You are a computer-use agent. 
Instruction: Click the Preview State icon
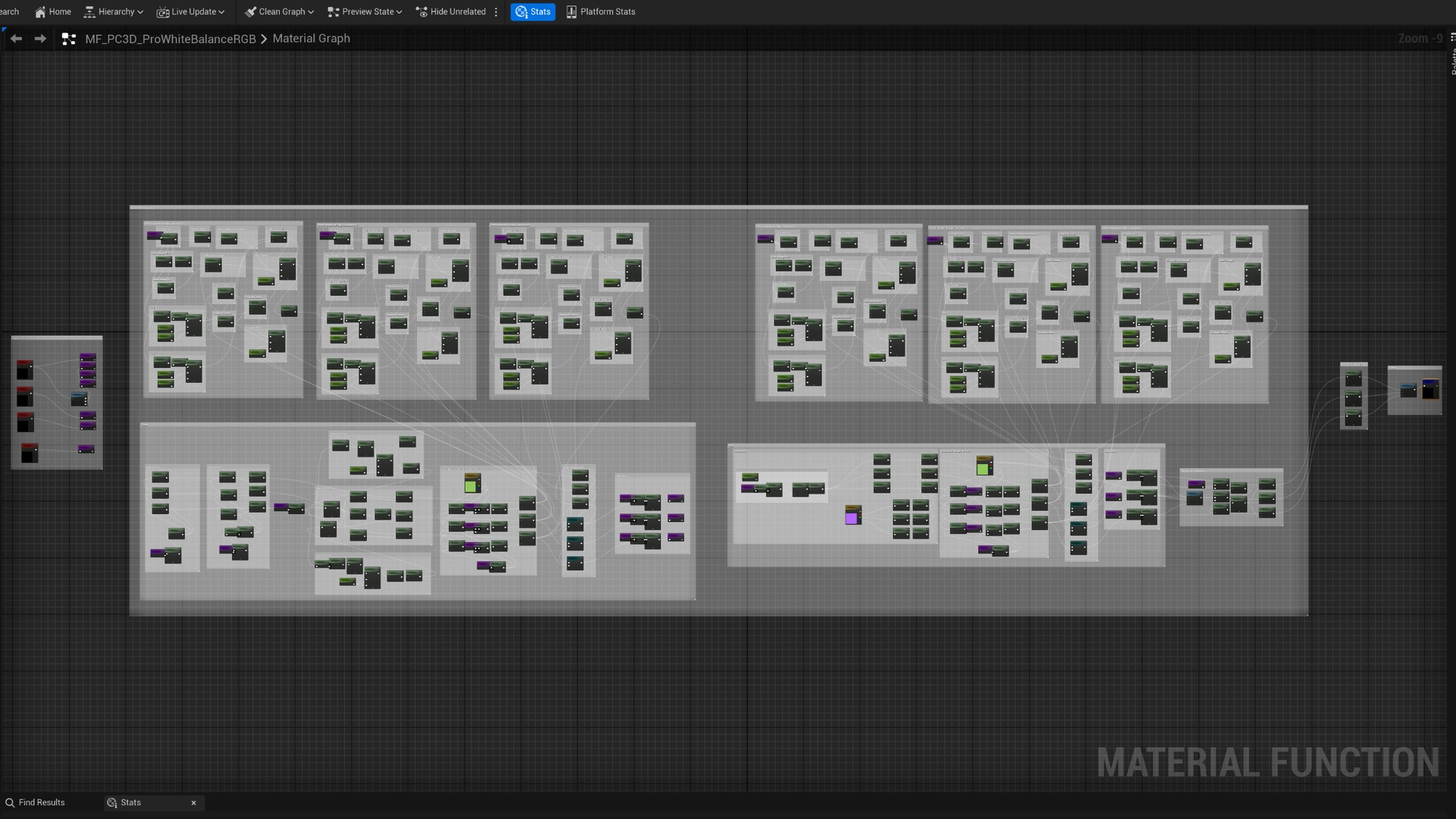333,12
